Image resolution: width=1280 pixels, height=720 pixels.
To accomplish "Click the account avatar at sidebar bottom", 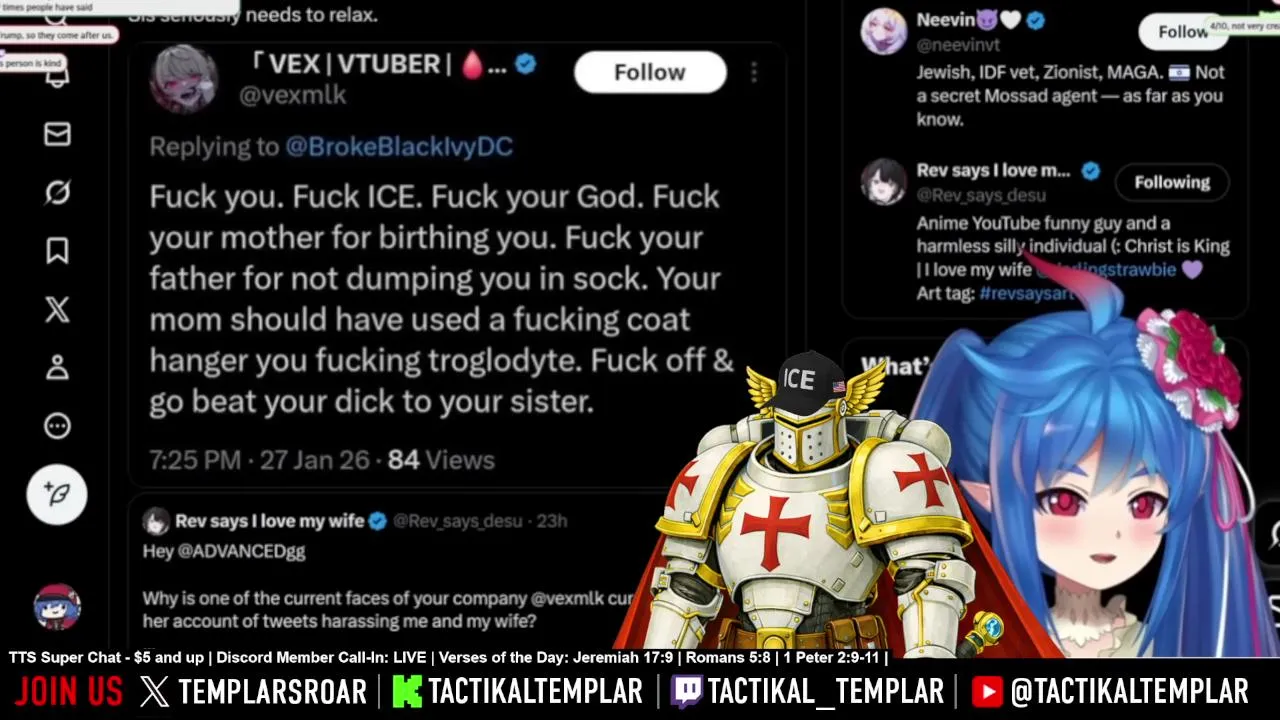I will 57,607.
